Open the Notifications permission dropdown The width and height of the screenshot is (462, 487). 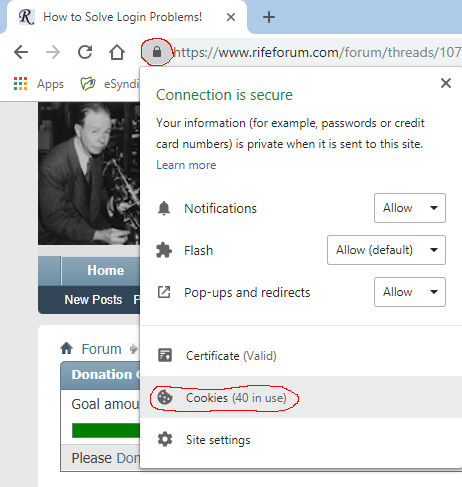coord(410,208)
